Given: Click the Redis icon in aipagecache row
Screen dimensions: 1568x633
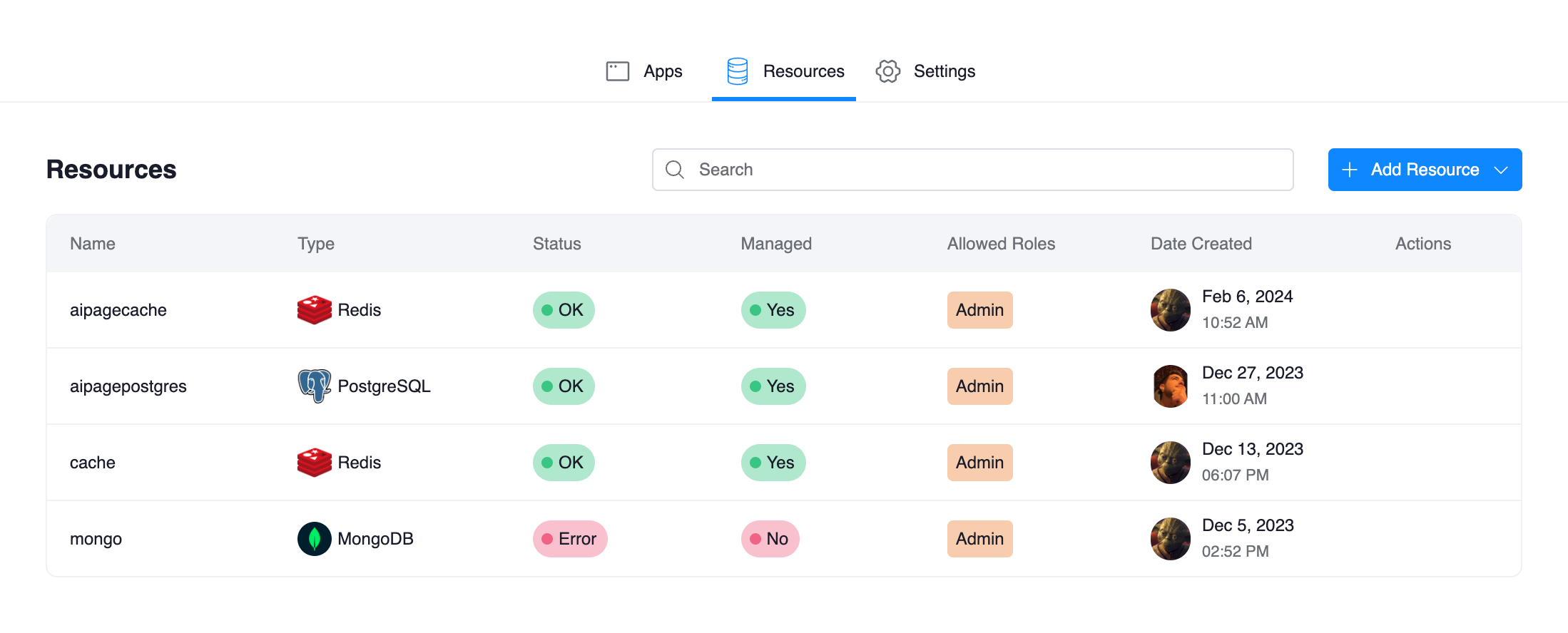Looking at the screenshot, I should (314, 310).
